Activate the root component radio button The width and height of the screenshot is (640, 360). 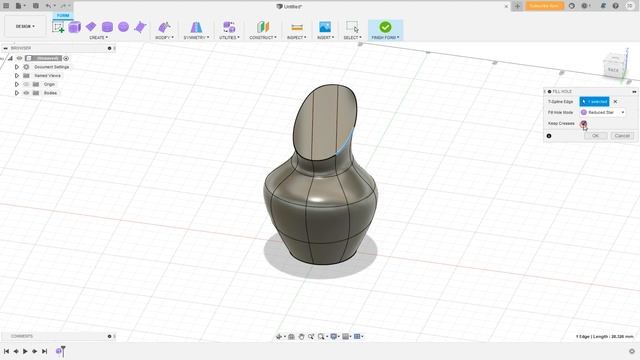click(66, 58)
